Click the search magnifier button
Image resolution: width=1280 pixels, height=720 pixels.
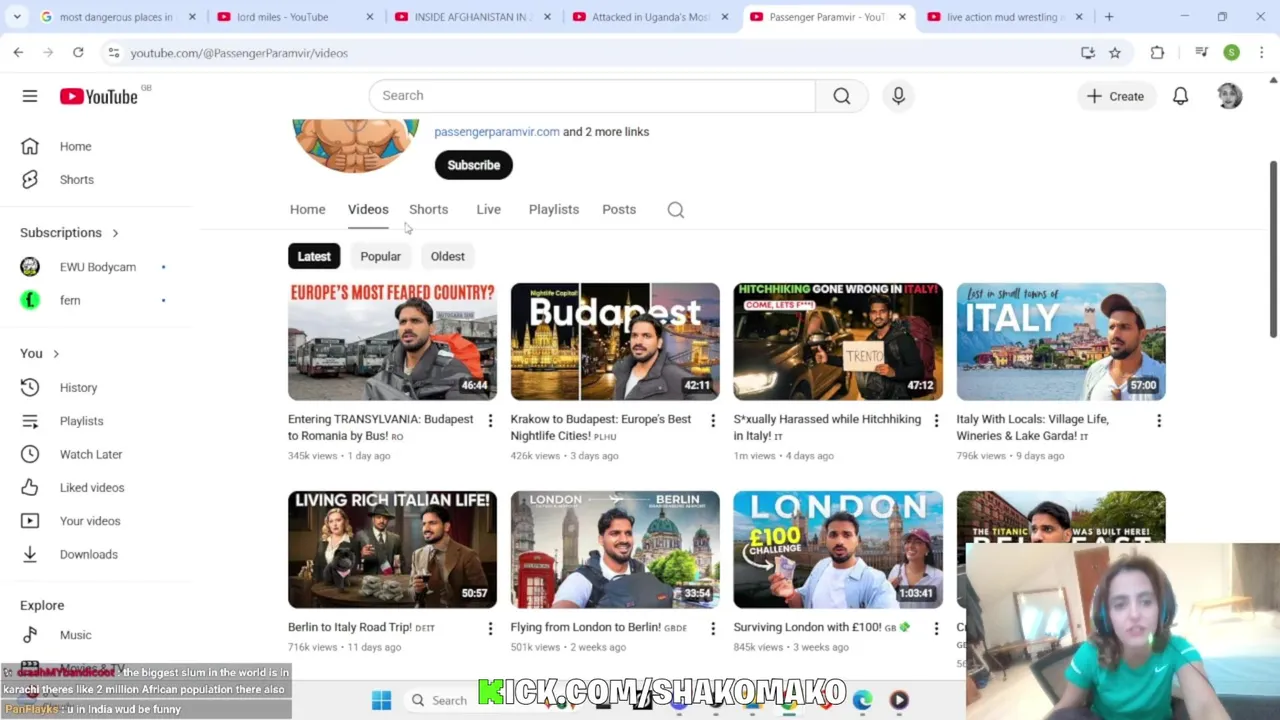point(841,96)
